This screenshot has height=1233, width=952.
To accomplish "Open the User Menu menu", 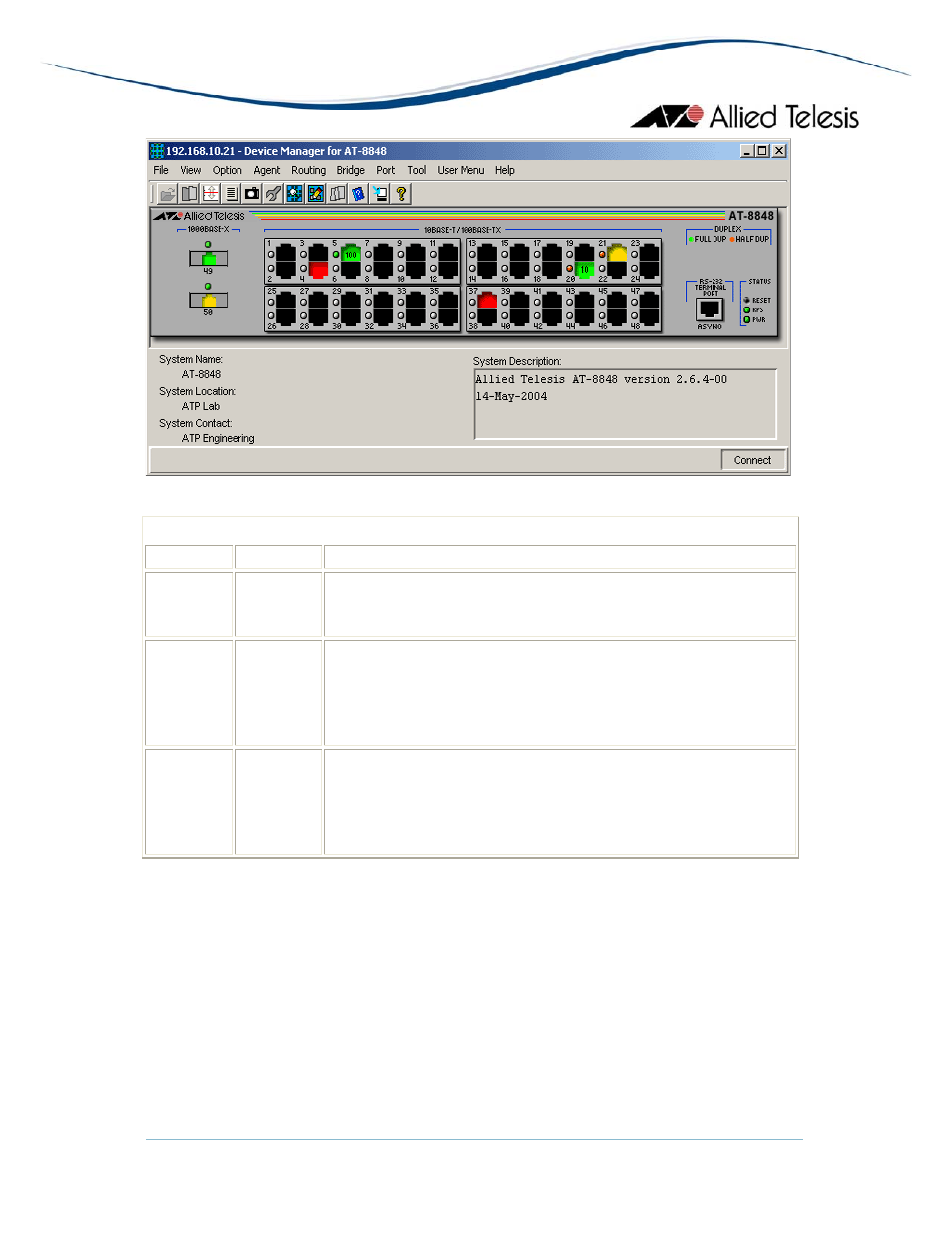I will [461, 170].
